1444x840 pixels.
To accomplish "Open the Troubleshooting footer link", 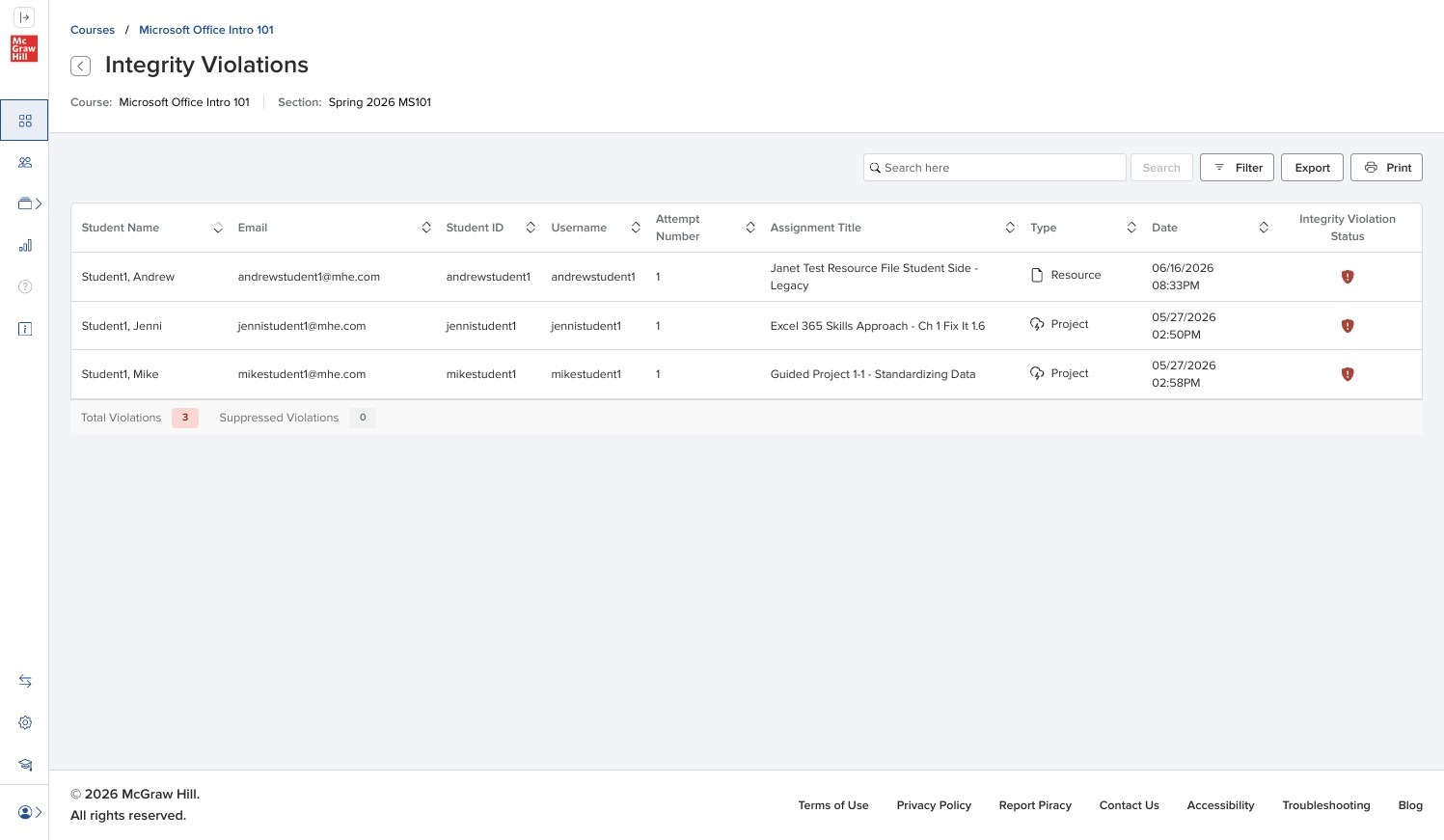I will coord(1326,805).
